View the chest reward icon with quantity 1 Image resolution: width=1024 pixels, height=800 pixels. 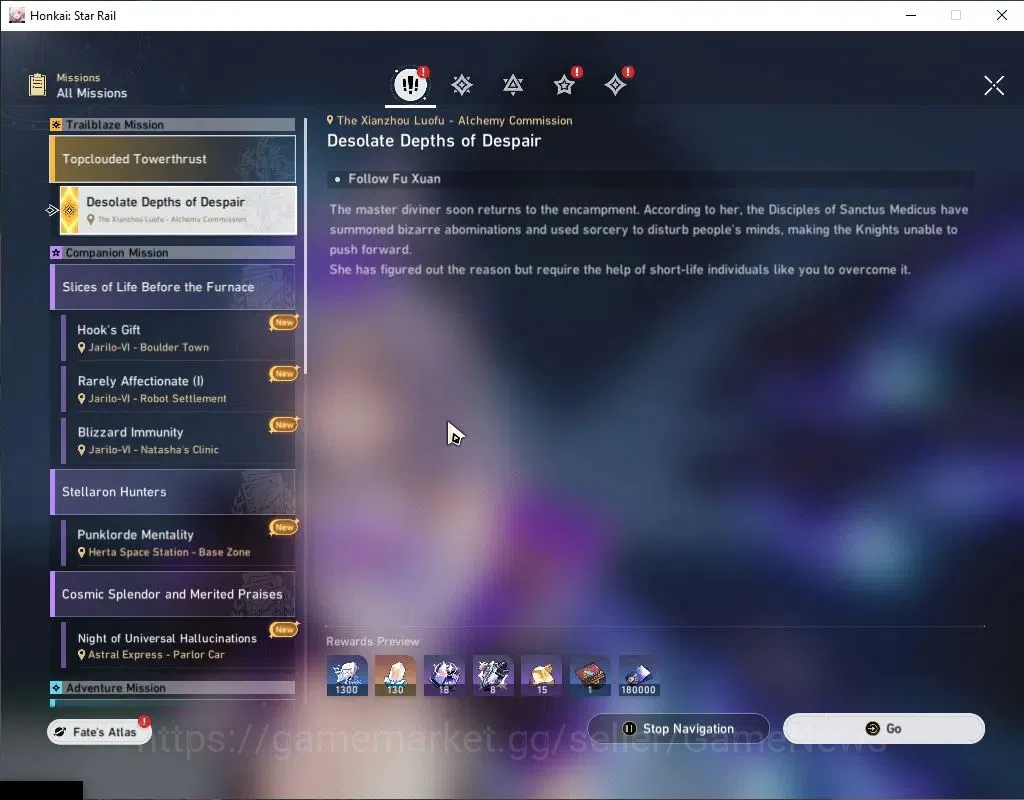coord(590,675)
